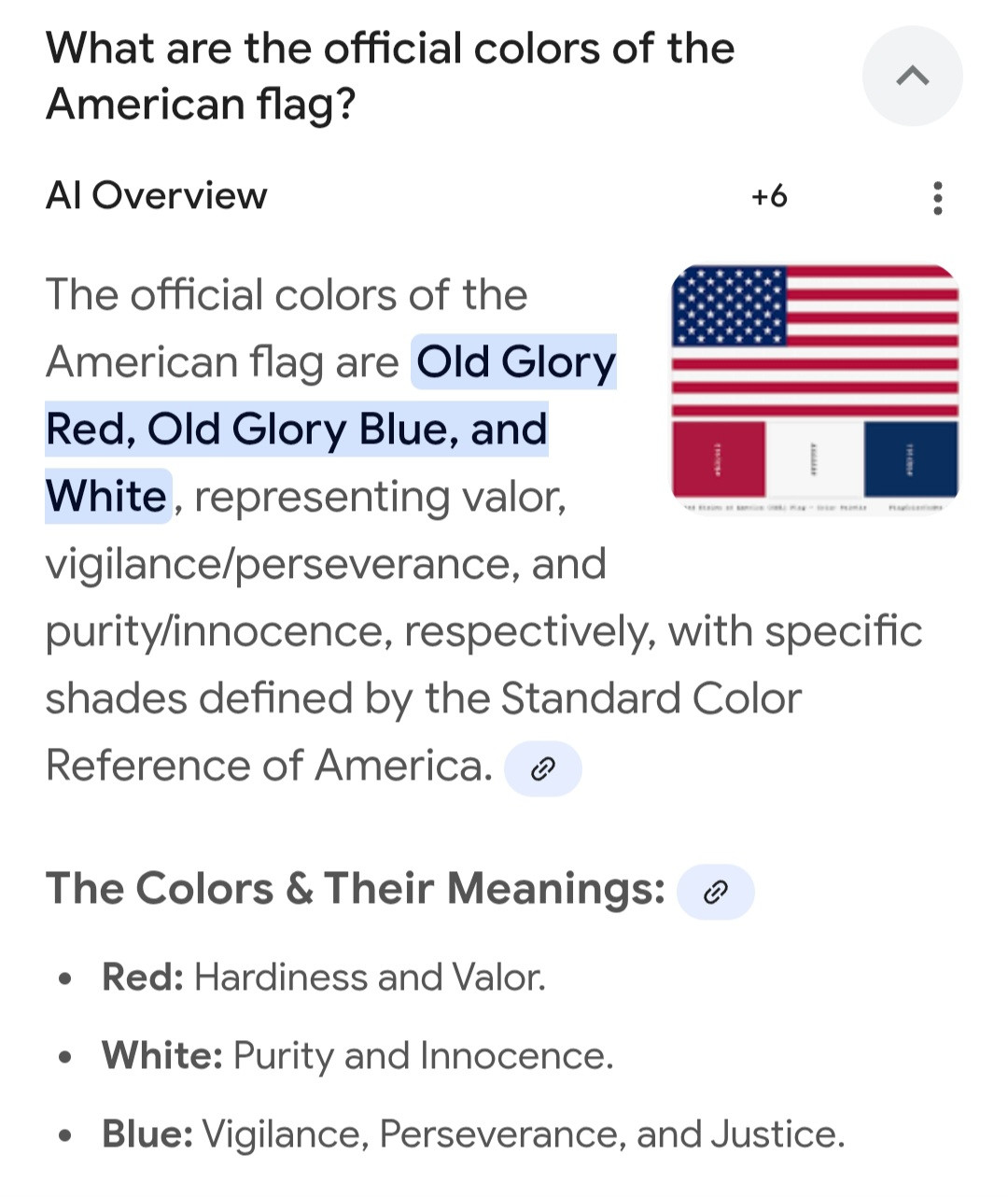Open link icon beside "The Colors & Their Meanings"
This screenshot has width=1008, height=1197.
click(x=715, y=892)
